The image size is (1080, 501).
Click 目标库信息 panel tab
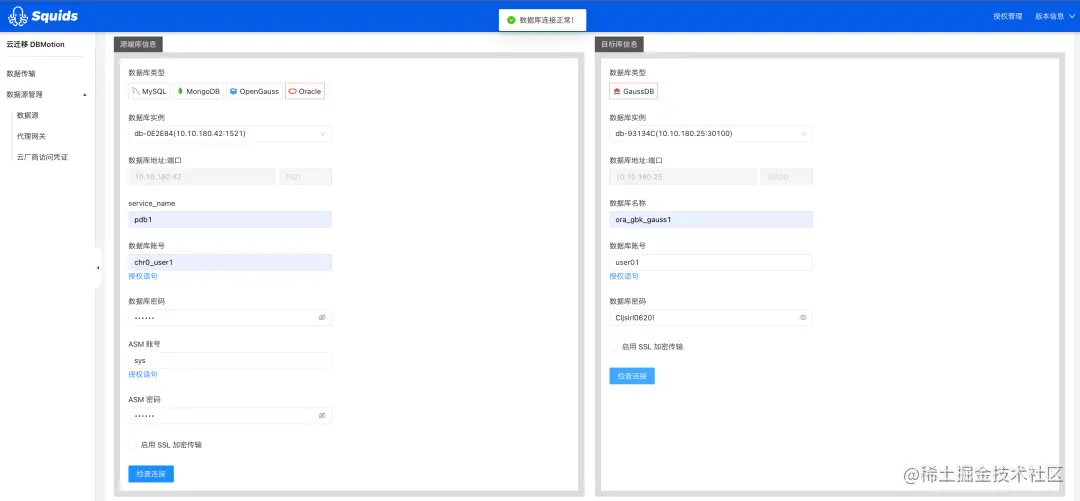click(x=619, y=45)
